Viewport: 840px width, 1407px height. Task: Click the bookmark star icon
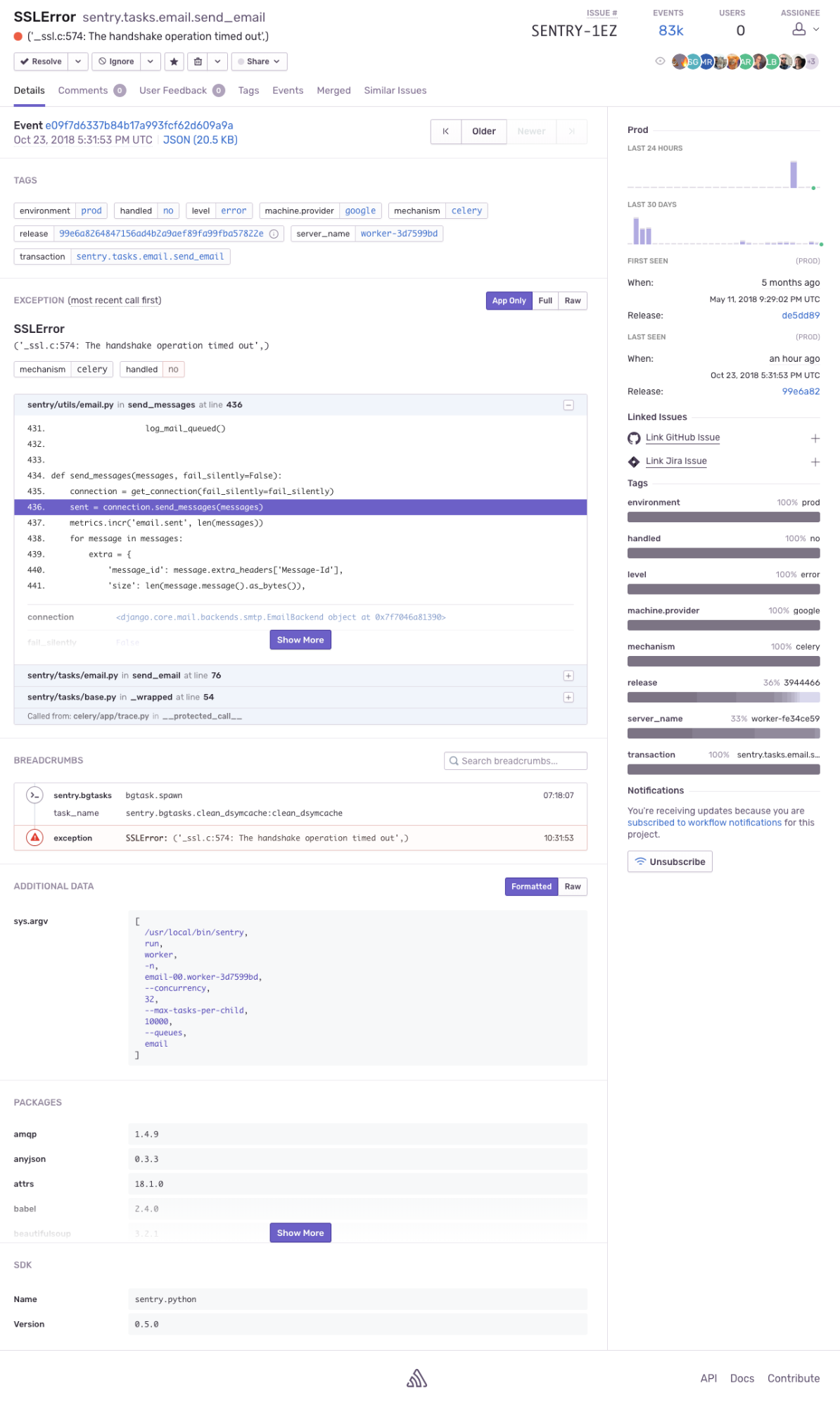174,62
